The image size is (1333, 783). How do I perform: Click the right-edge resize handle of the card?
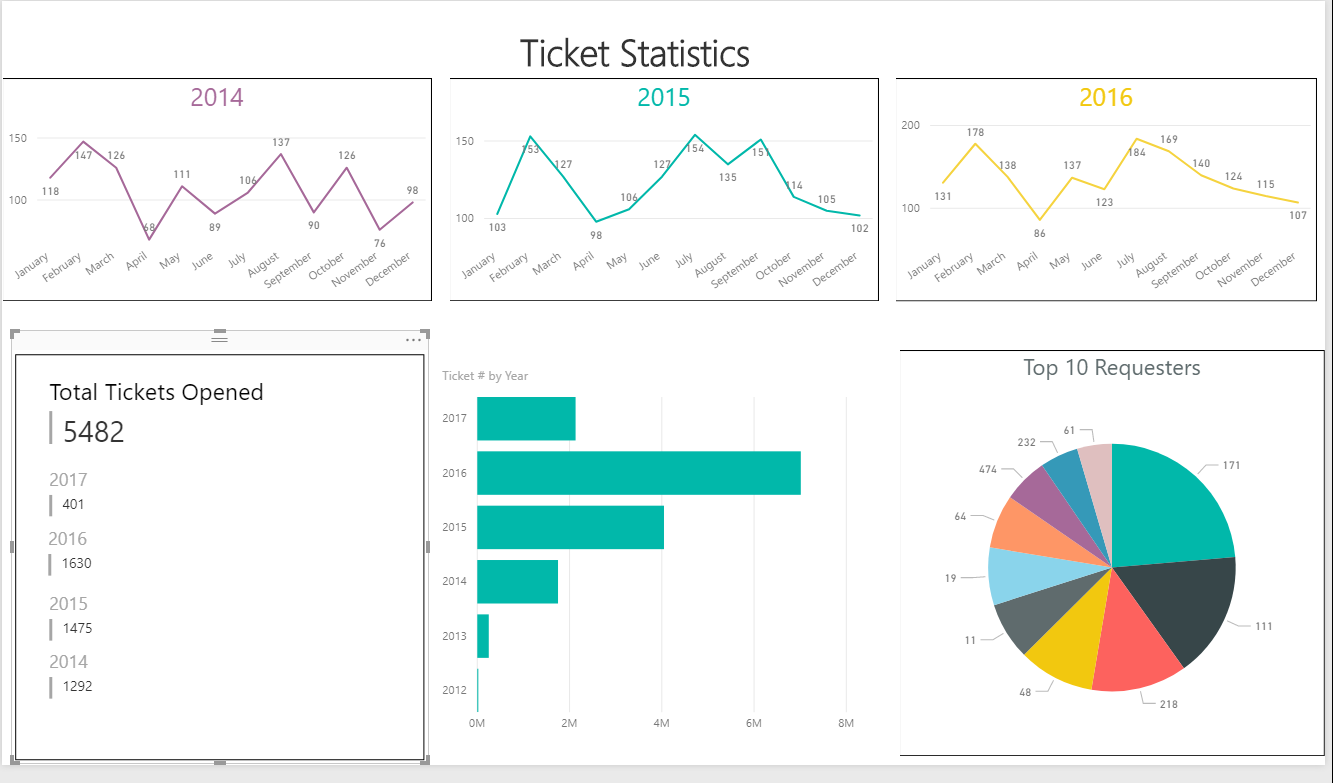click(427, 547)
